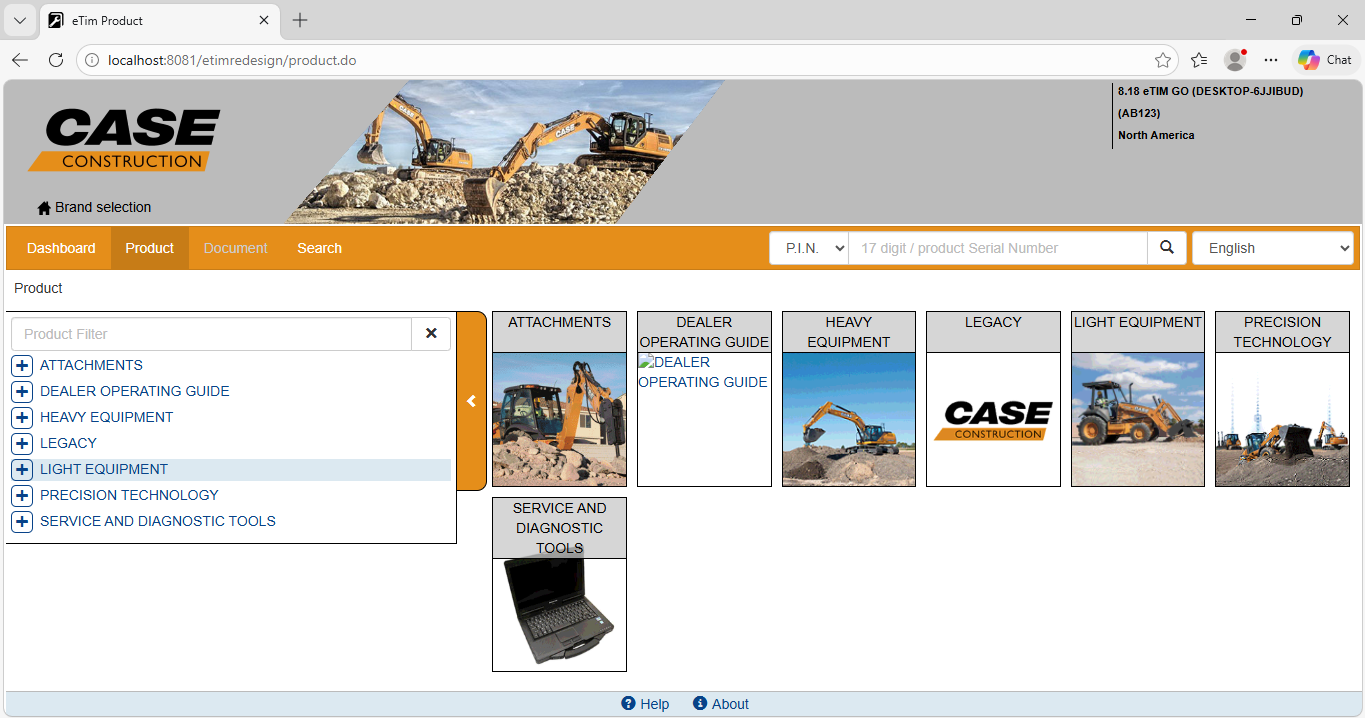Image resolution: width=1365 pixels, height=718 pixels.
Task: Expand the DEALER OPERATING GUIDE tree node
Action: pyautogui.click(x=22, y=392)
